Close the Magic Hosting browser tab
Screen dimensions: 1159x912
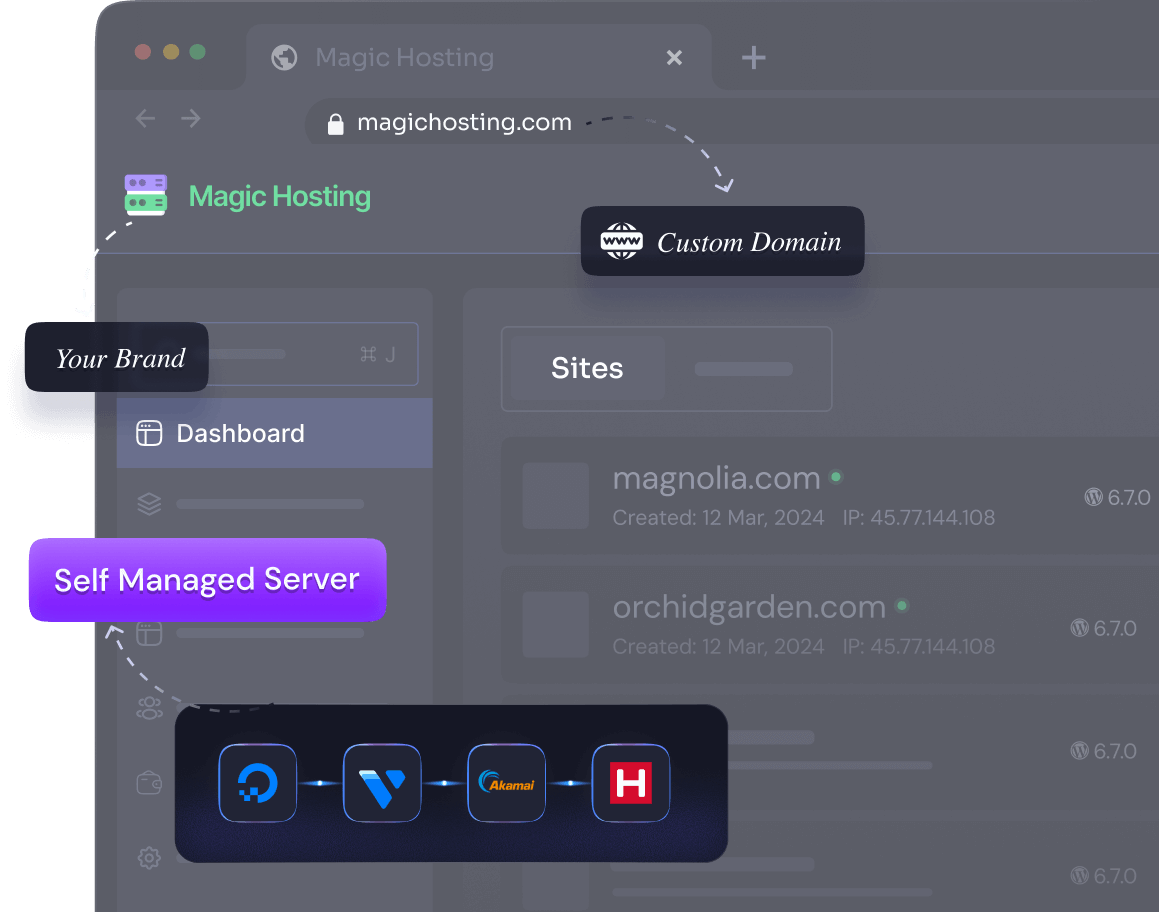674,58
